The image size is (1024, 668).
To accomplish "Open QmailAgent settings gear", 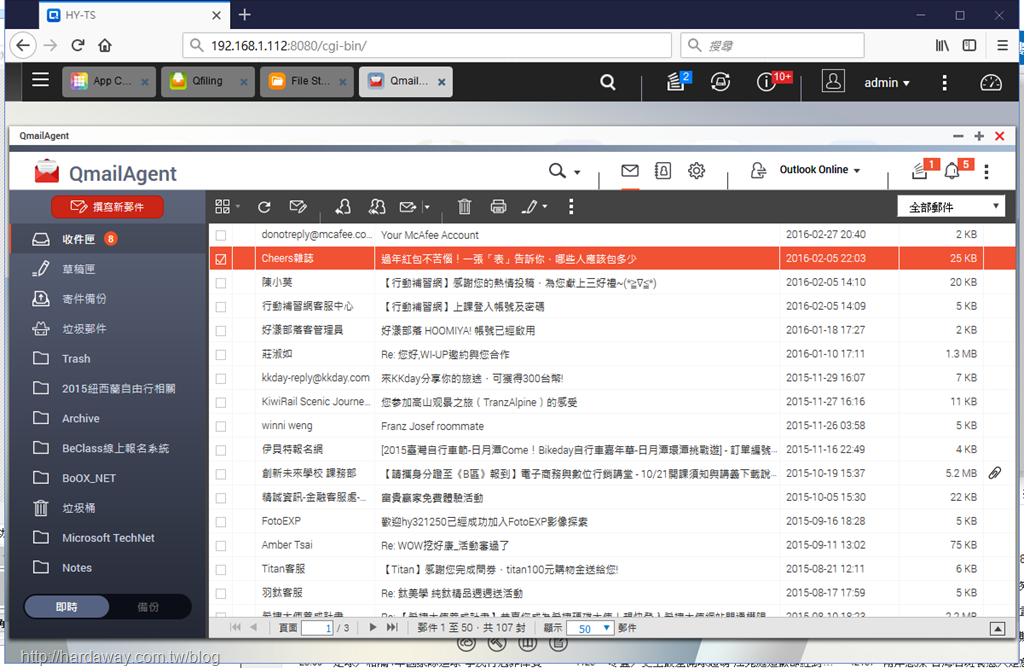I will (x=696, y=170).
